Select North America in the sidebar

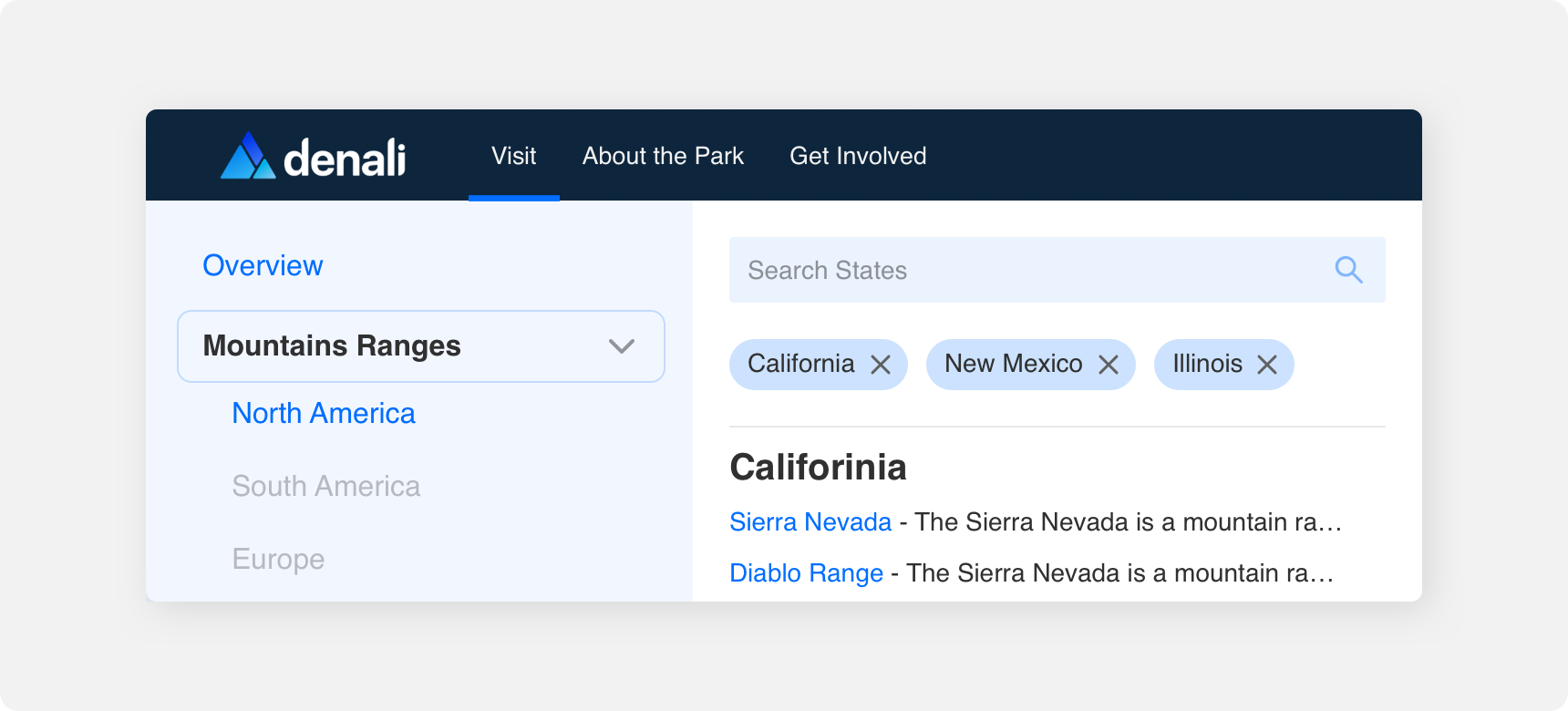(x=324, y=413)
